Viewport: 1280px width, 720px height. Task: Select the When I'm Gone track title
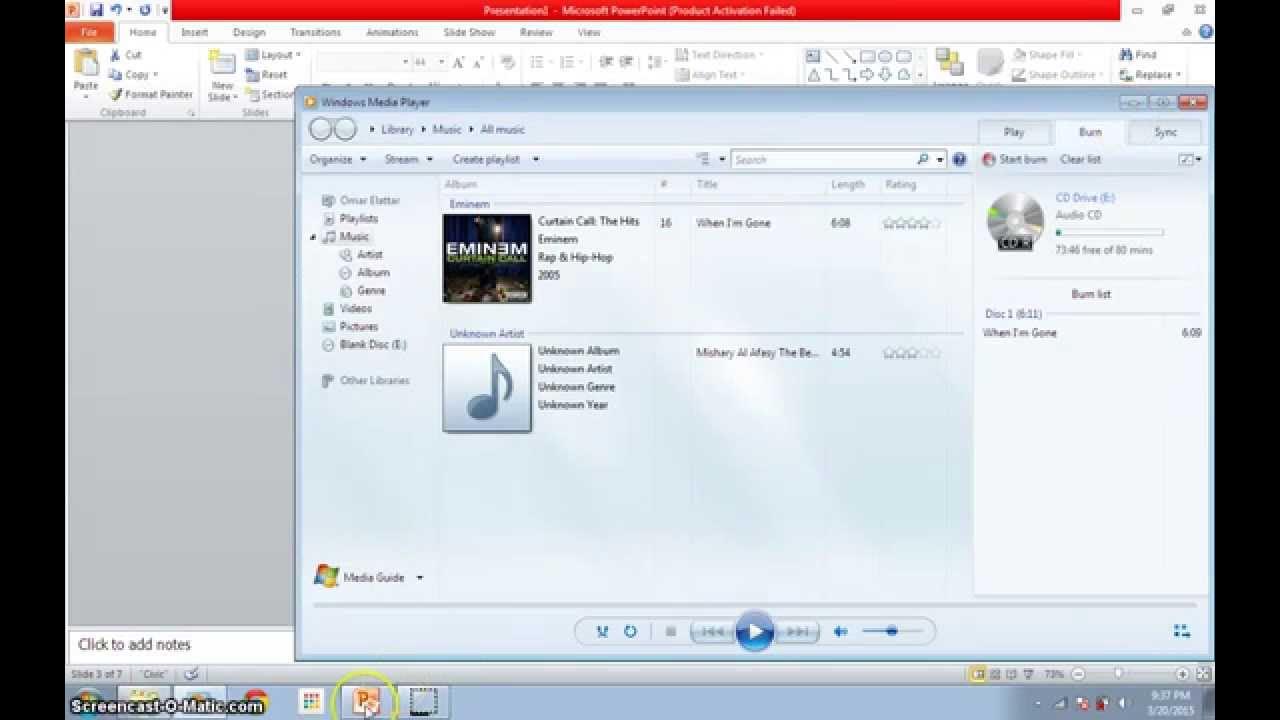coord(733,223)
